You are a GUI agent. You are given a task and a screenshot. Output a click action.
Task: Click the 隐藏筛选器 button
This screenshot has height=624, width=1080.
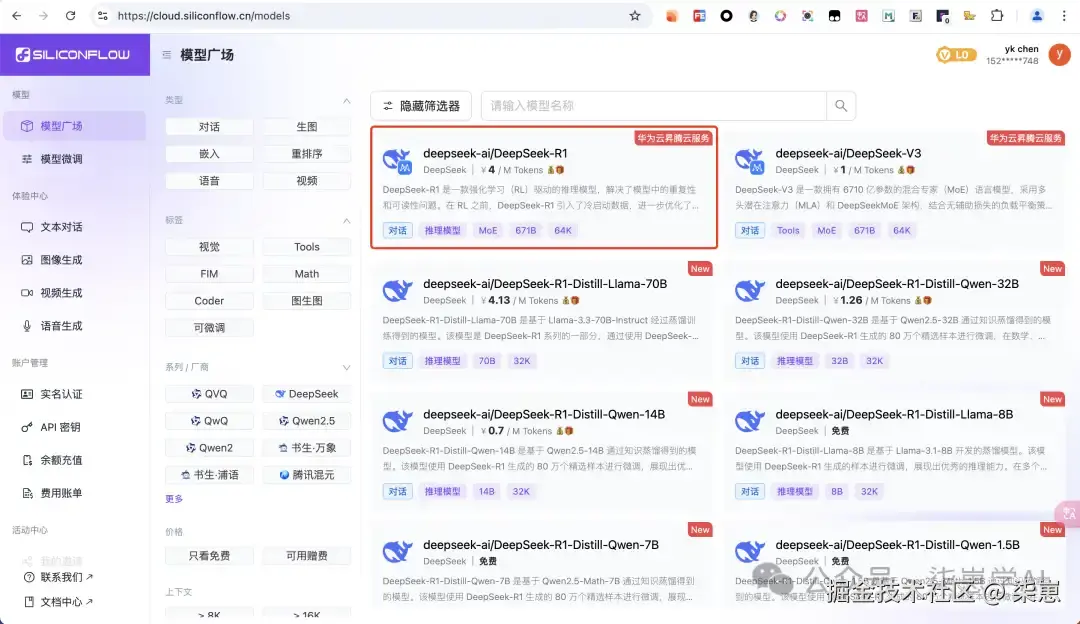(x=421, y=106)
